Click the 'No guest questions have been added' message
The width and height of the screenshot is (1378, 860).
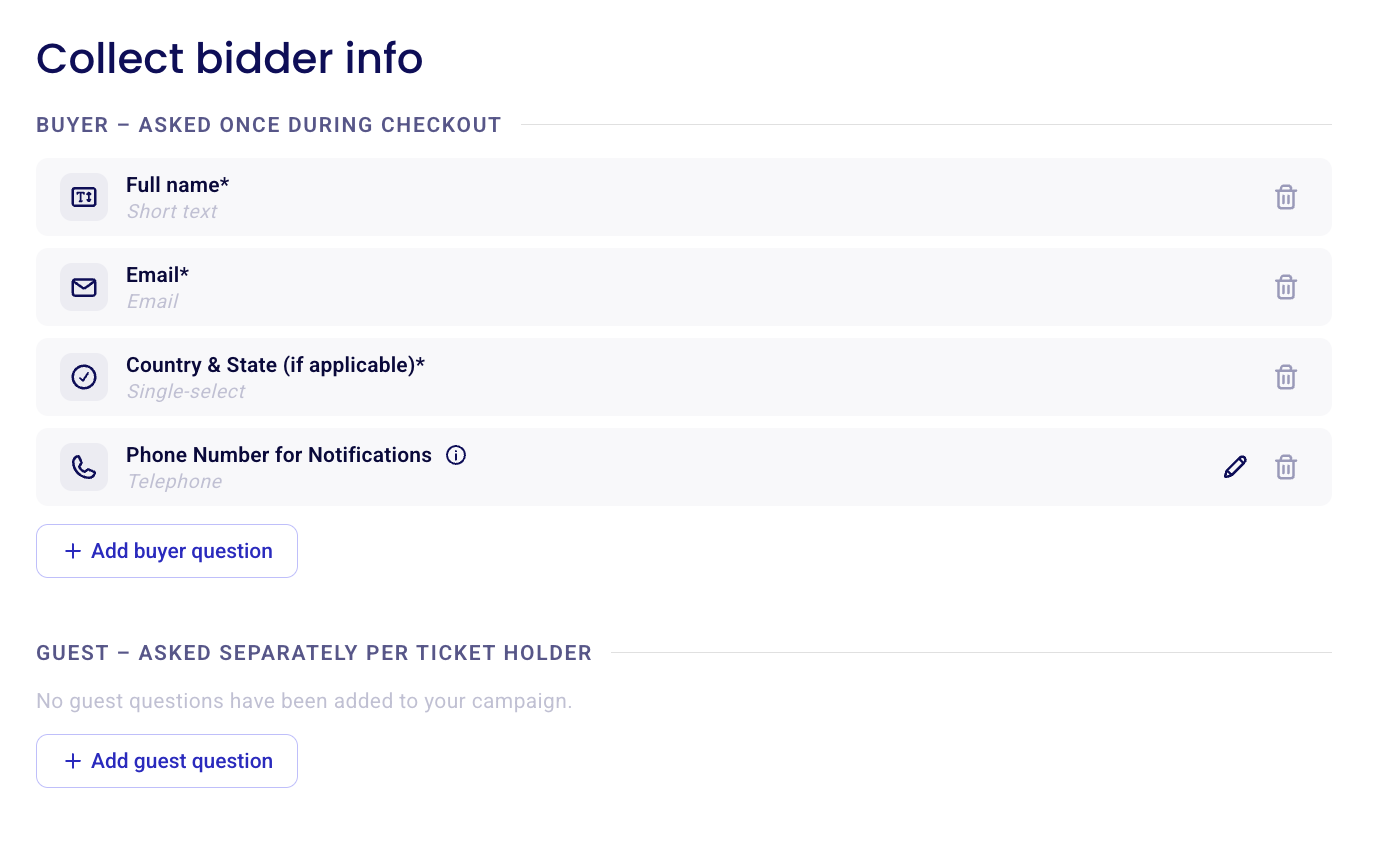click(x=304, y=701)
